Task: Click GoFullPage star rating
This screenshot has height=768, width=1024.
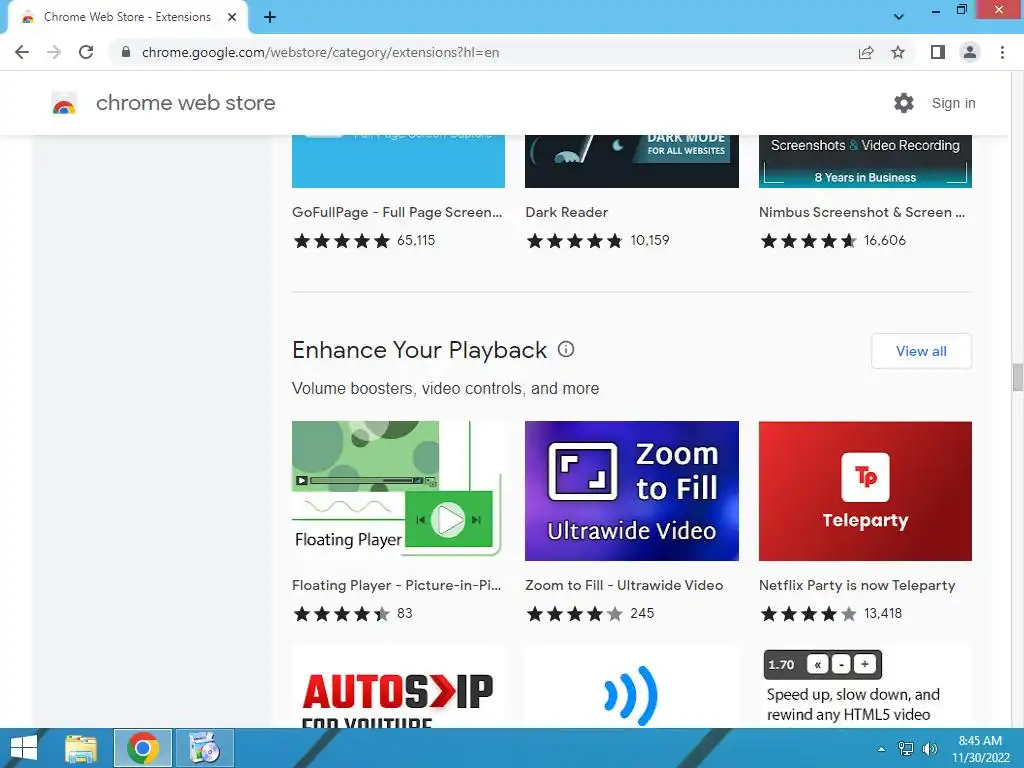Action: (x=342, y=241)
